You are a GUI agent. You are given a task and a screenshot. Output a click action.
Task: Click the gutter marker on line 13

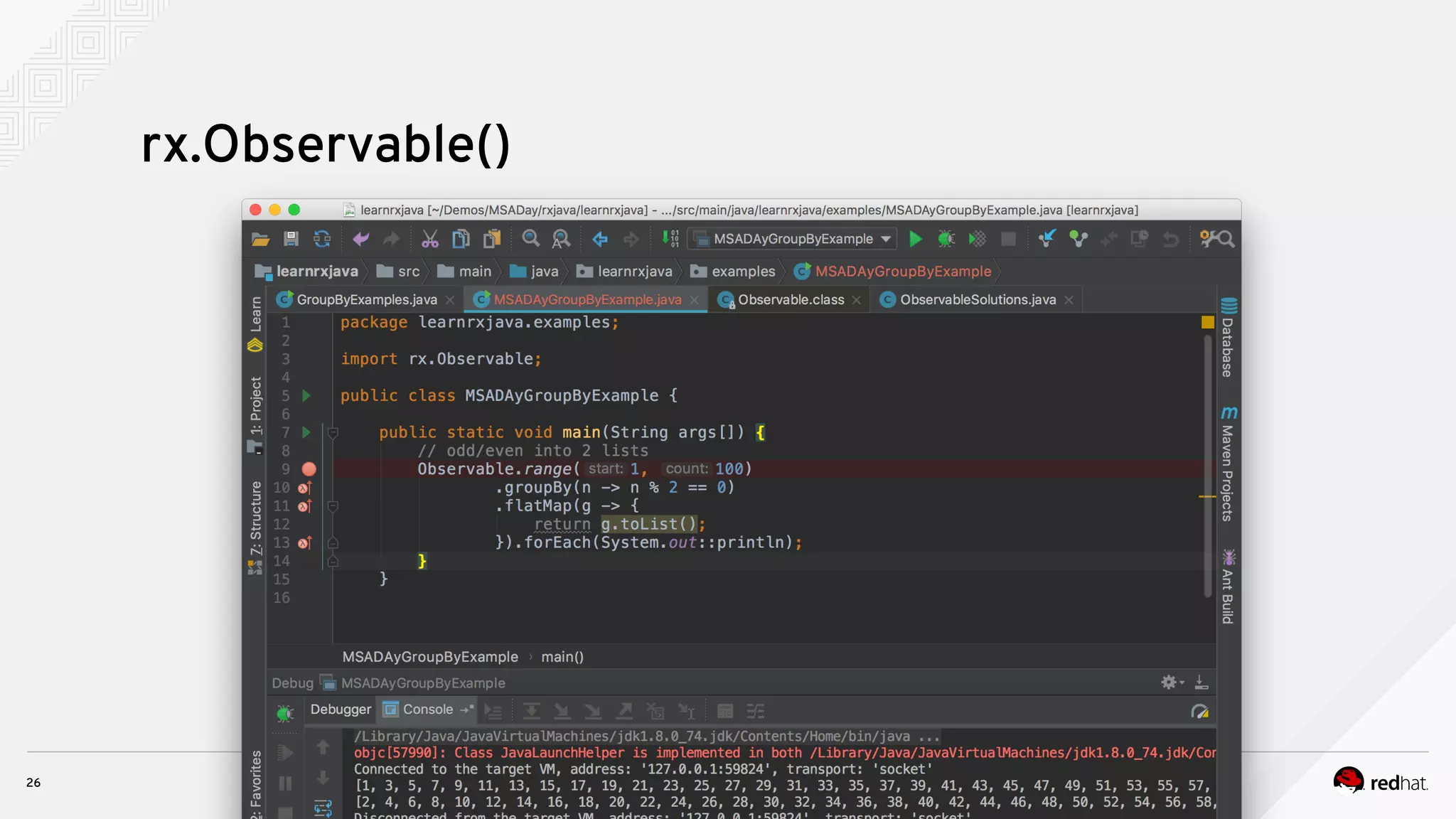point(305,543)
